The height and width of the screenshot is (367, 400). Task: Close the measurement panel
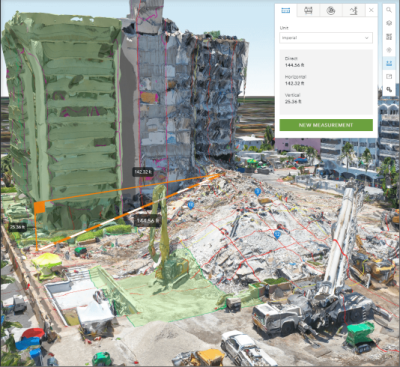point(371,10)
